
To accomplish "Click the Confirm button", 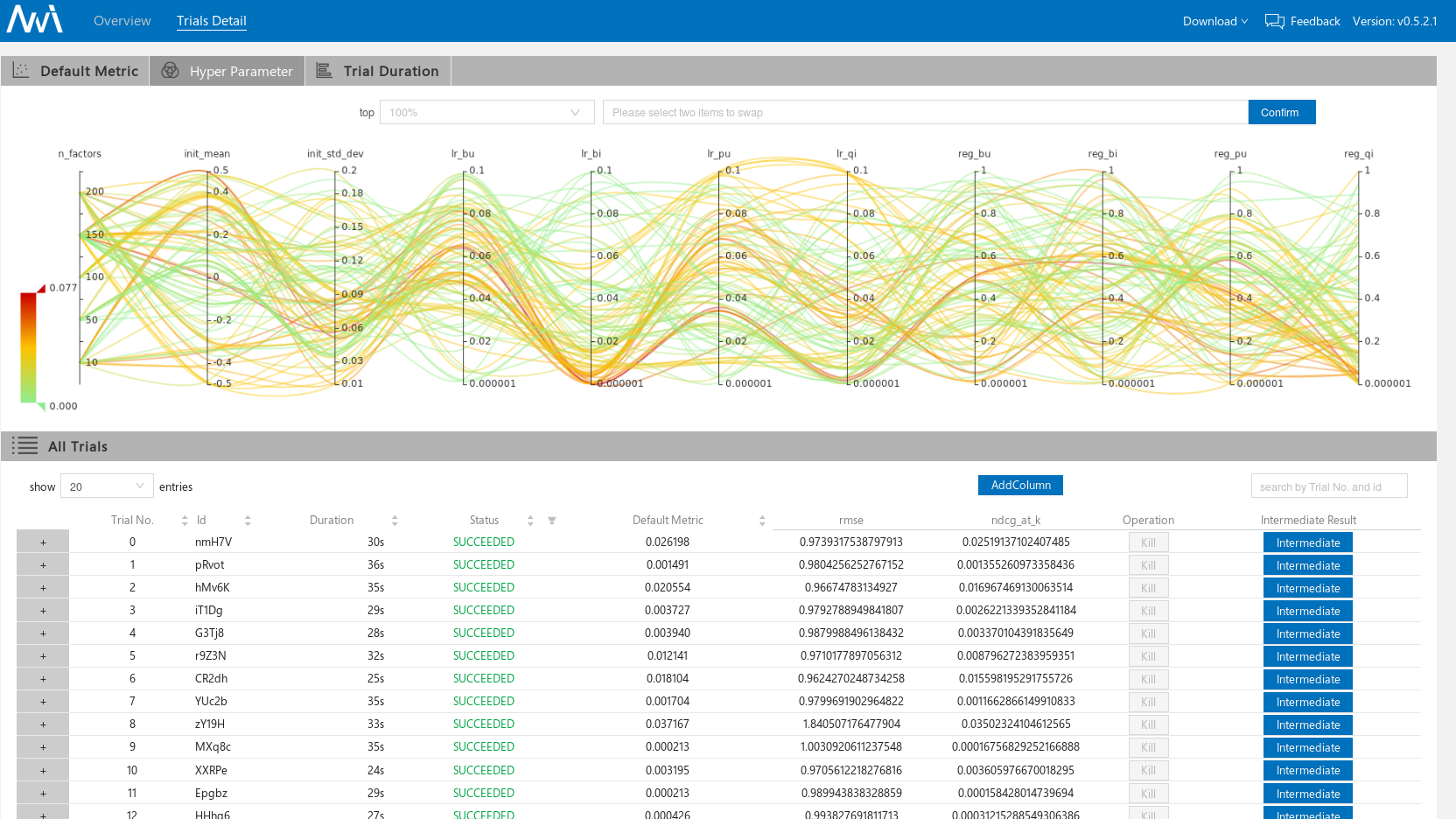I will (x=1281, y=112).
